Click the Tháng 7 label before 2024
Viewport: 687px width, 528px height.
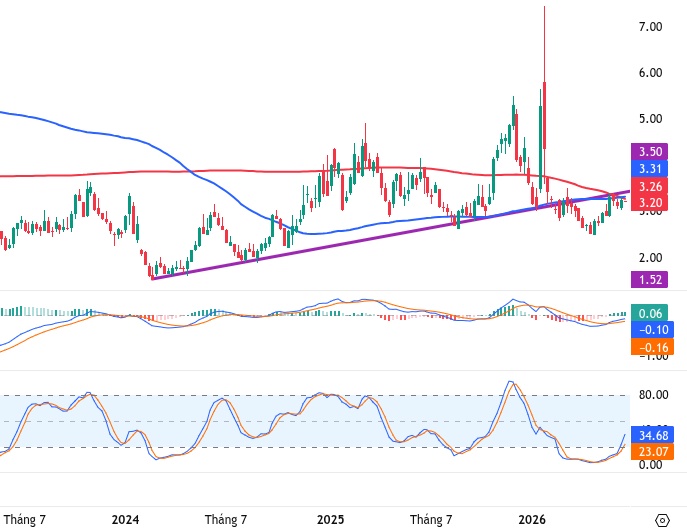pyautogui.click(x=25, y=520)
